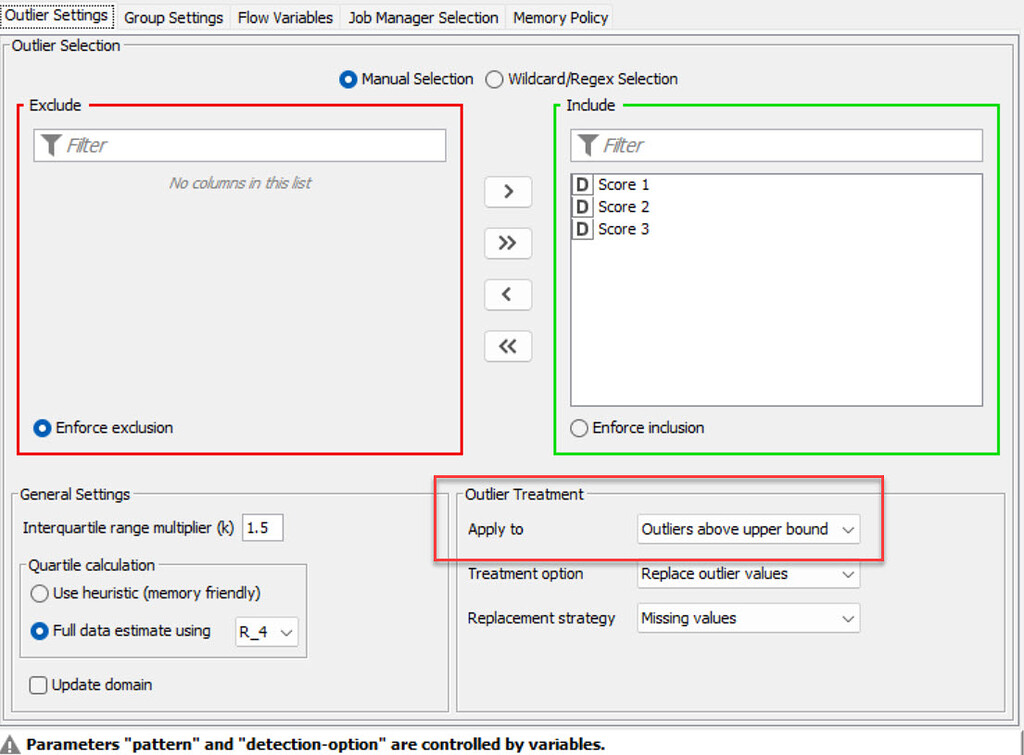
Task: Click the Exclude list filter field
Action: pyautogui.click(x=240, y=145)
